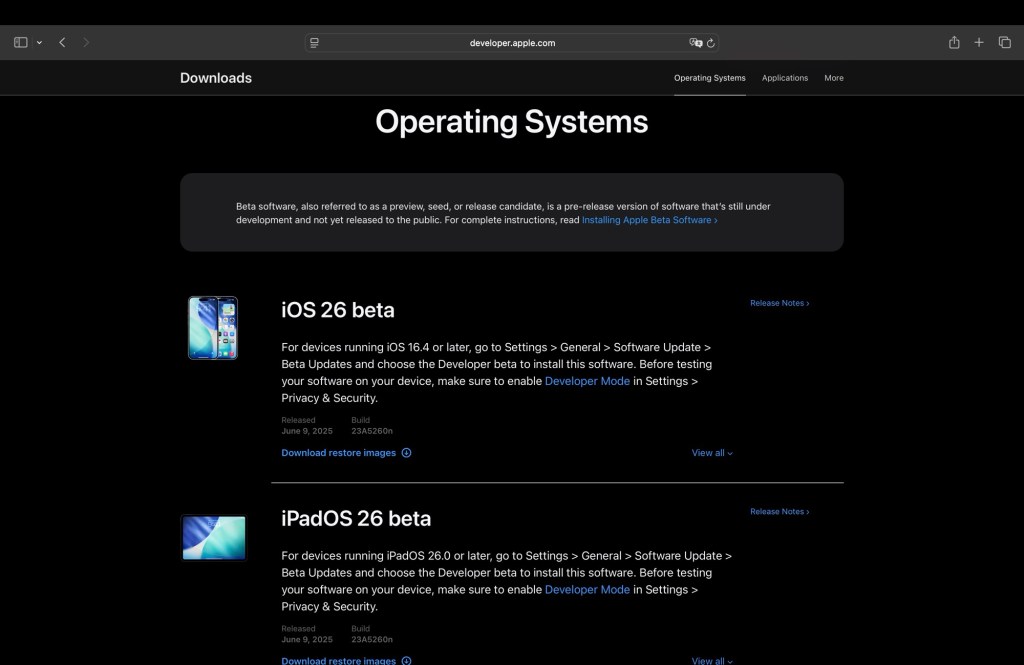Screen dimensions: 1024x665
Task: Click the developer.apple.com address field
Action: click(x=512, y=43)
